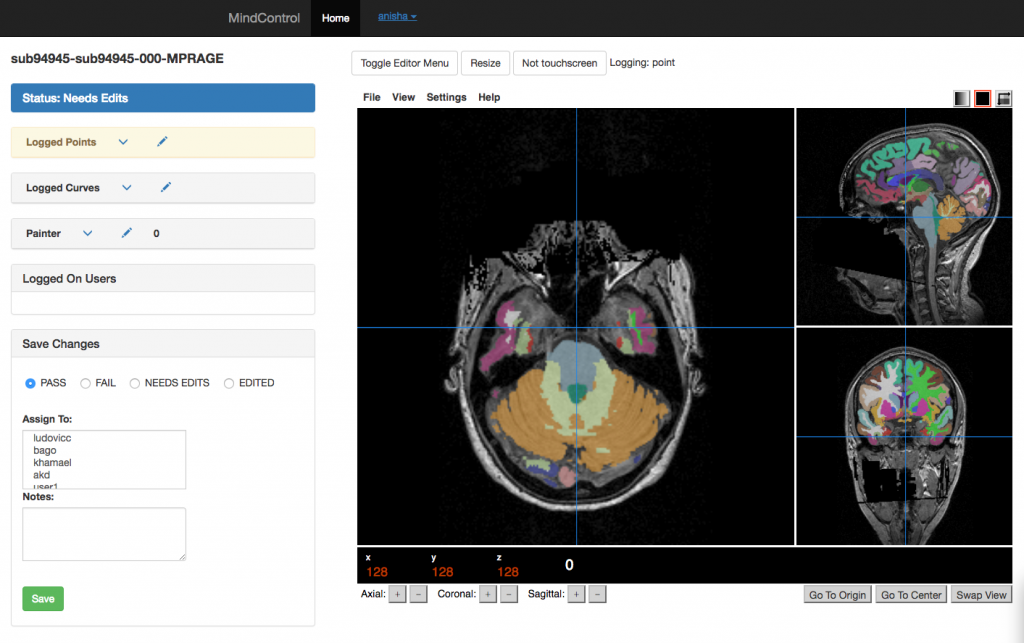Click the edit pencil next to Logged Points

tap(162, 142)
